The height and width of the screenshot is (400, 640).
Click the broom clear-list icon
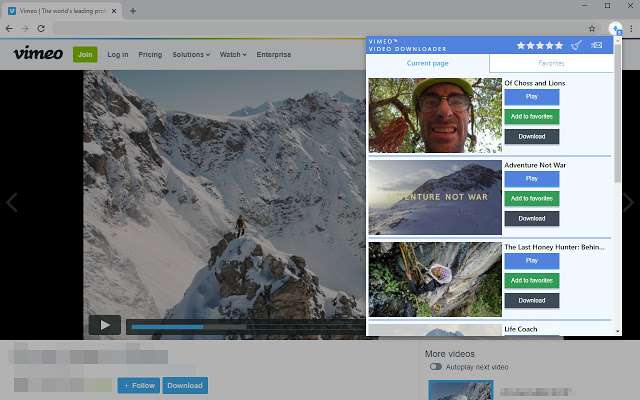click(576, 45)
